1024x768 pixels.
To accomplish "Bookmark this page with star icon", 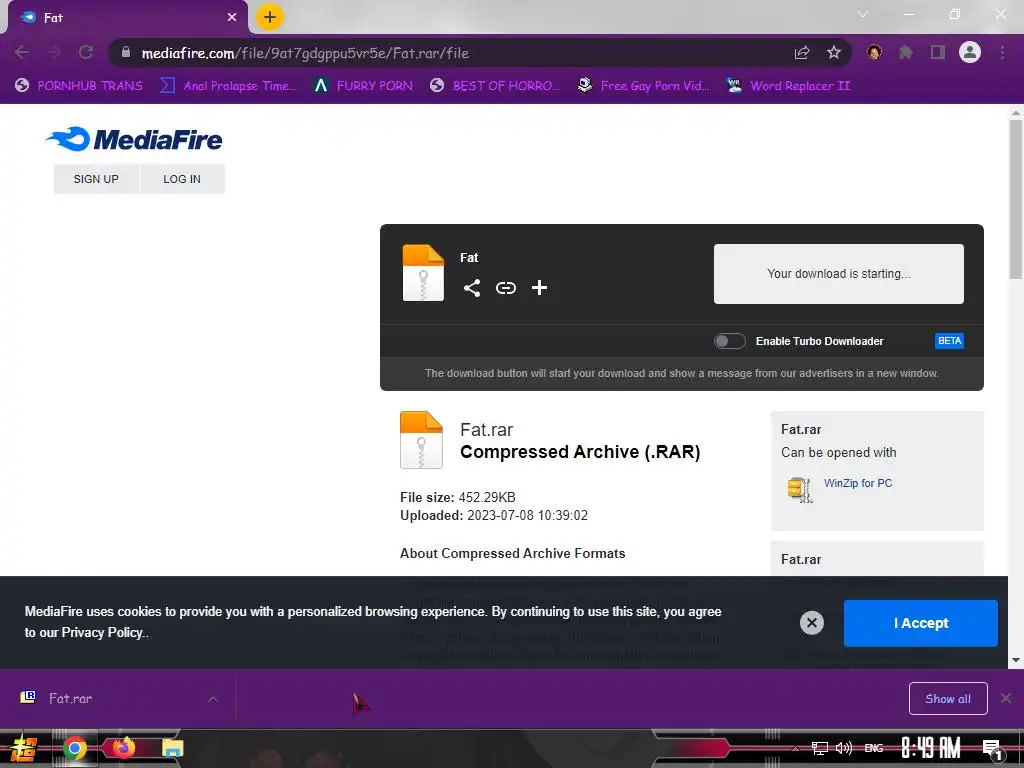I will 833,53.
